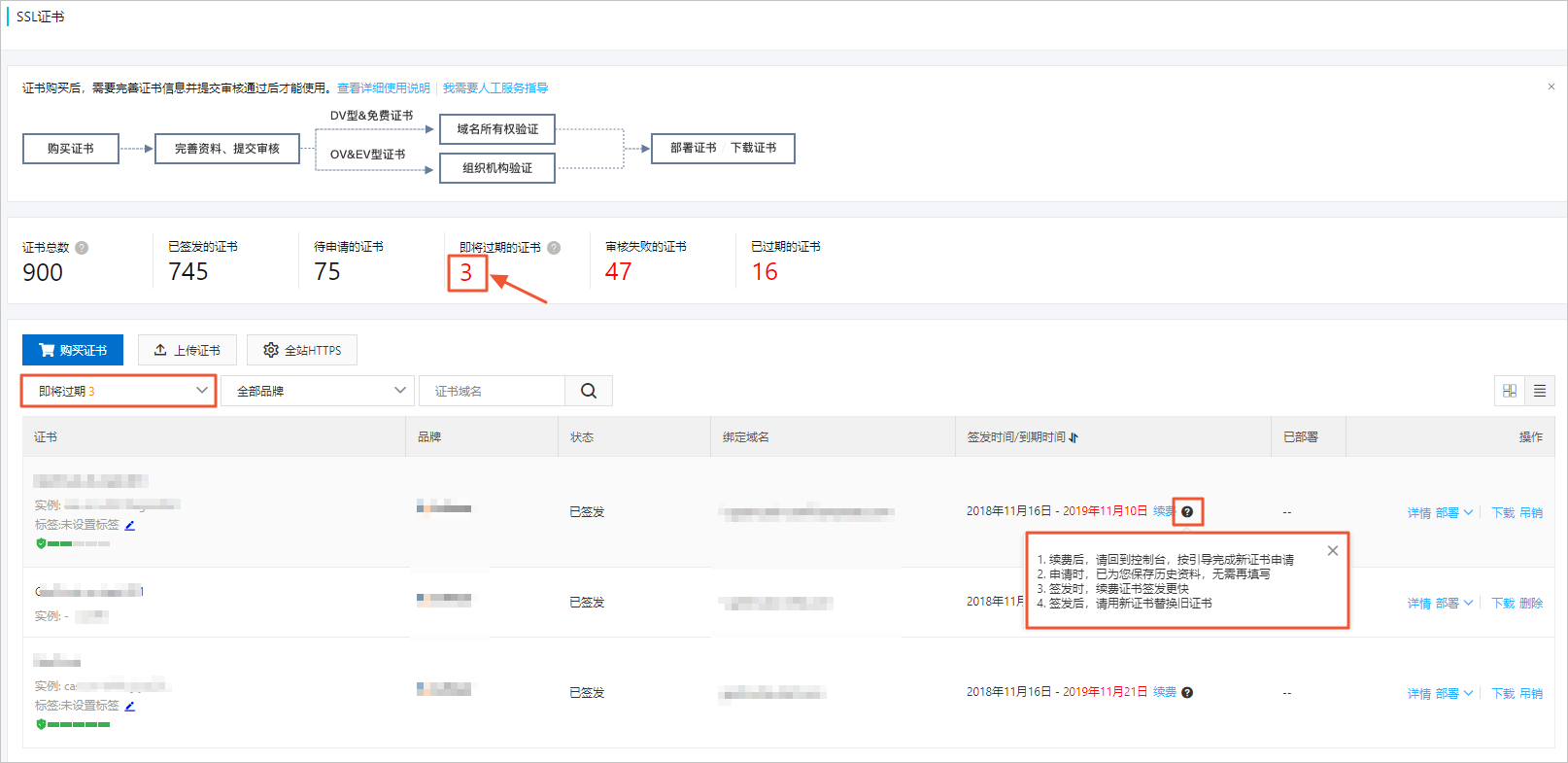Click the SSL证书 page title

[41, 17]
